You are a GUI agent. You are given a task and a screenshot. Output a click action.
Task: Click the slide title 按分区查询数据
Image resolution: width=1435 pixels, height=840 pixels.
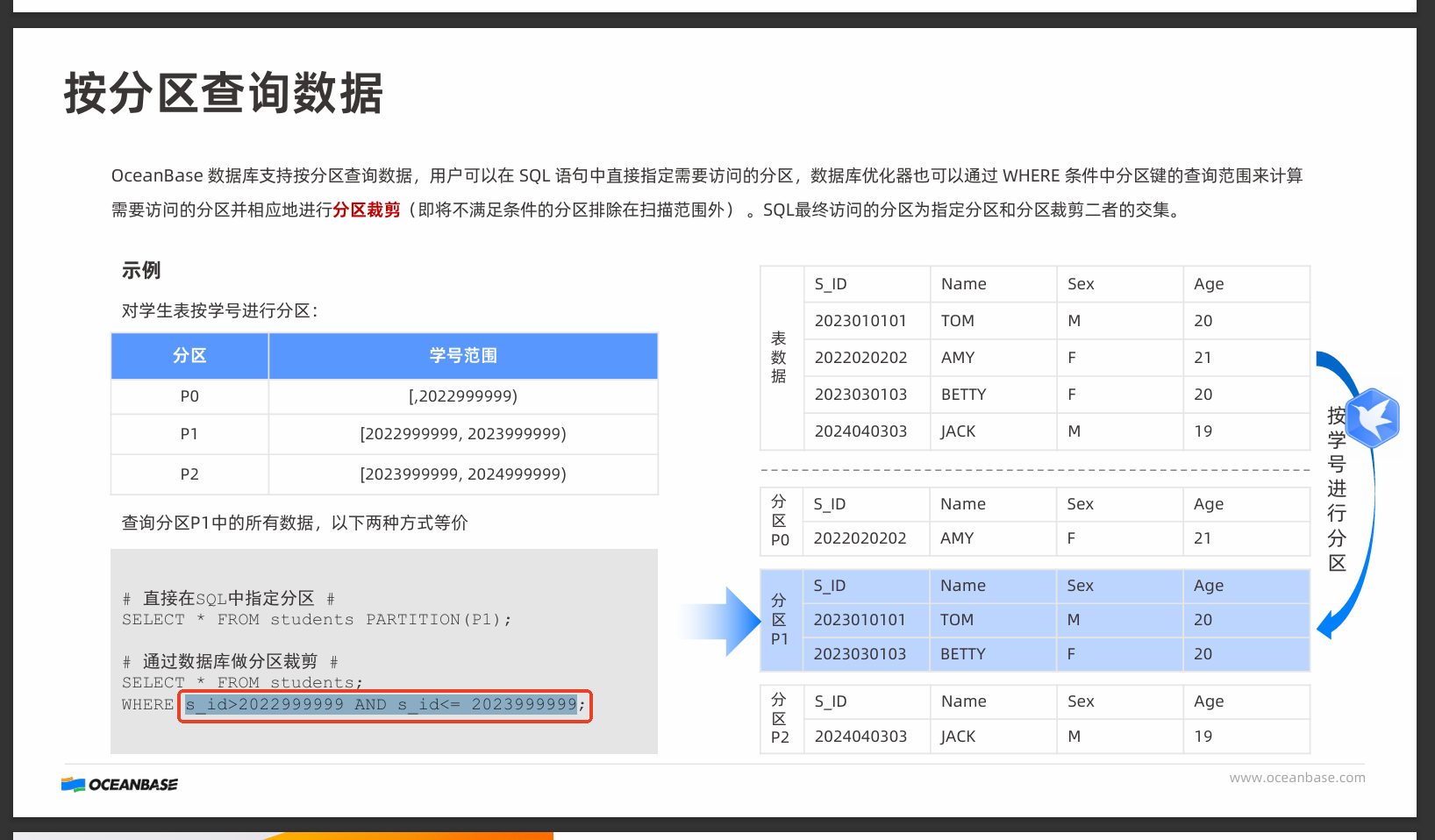pos(224,93)
